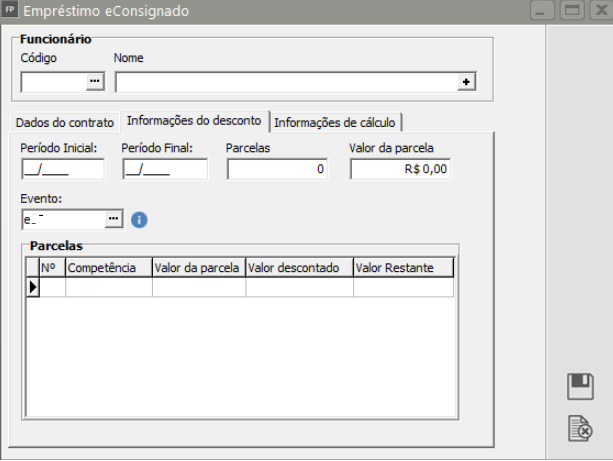Select the Informações do desconto tab
Image resolution: width=613 pixels, height=461 pixels.
pyautogui.click(x=194, y=121)
